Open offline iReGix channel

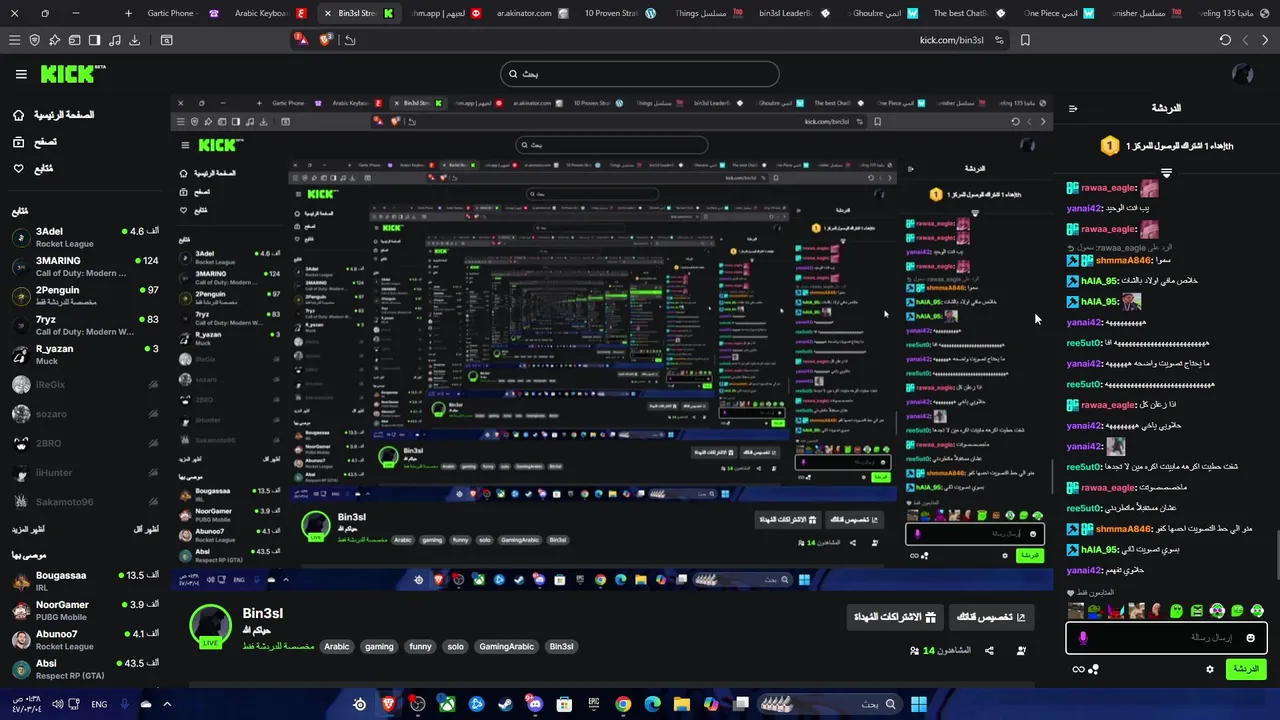[85, 384]
